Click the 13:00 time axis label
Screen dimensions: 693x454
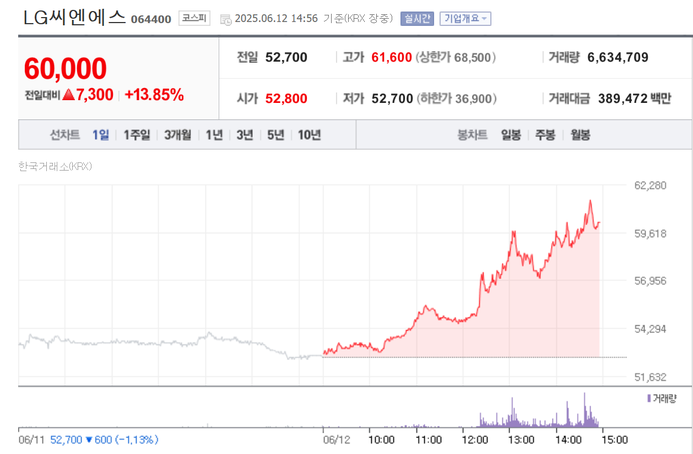pyautogui.click(x=521, y=440)
